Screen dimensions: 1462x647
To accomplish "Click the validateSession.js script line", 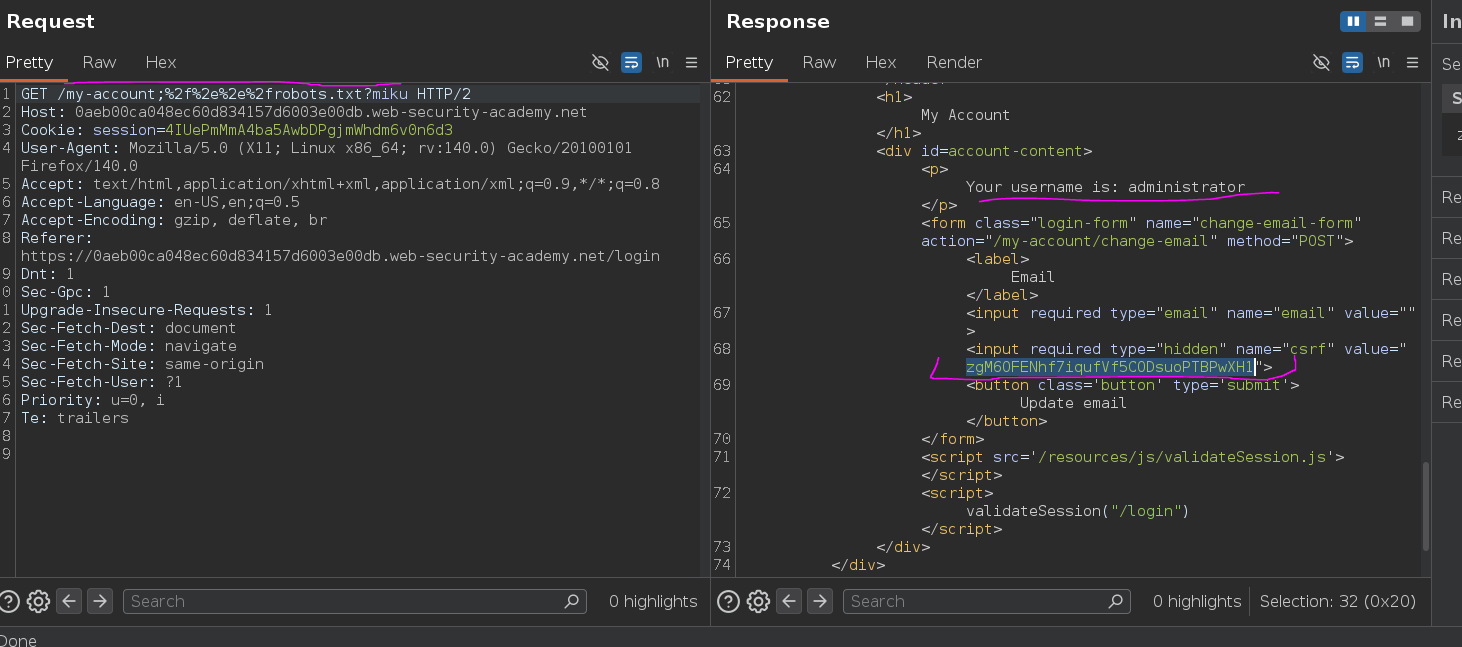I will click(1132, 457).
